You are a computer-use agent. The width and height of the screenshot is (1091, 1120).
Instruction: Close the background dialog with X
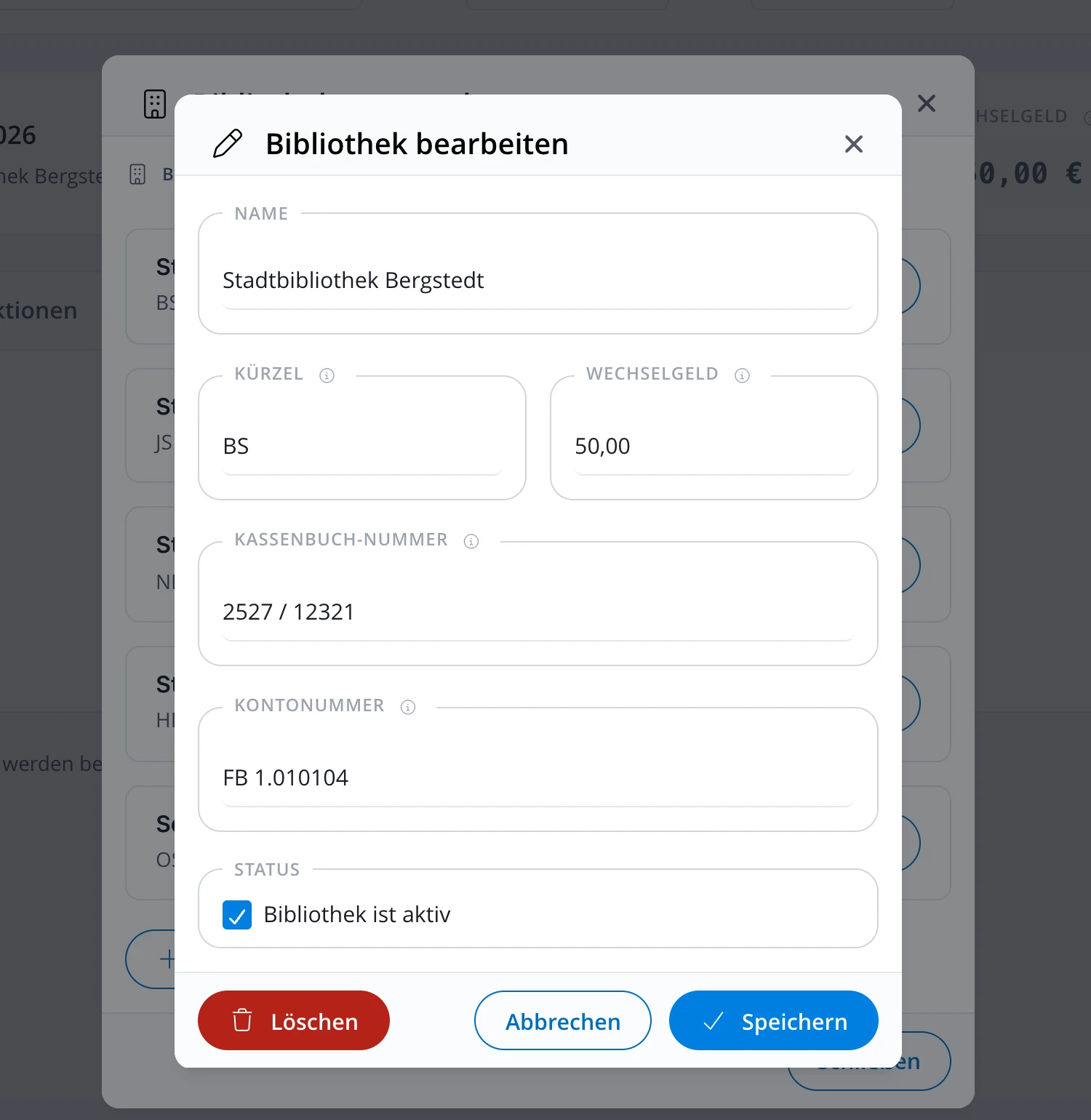pyautogui.click(x=927, y=103)
